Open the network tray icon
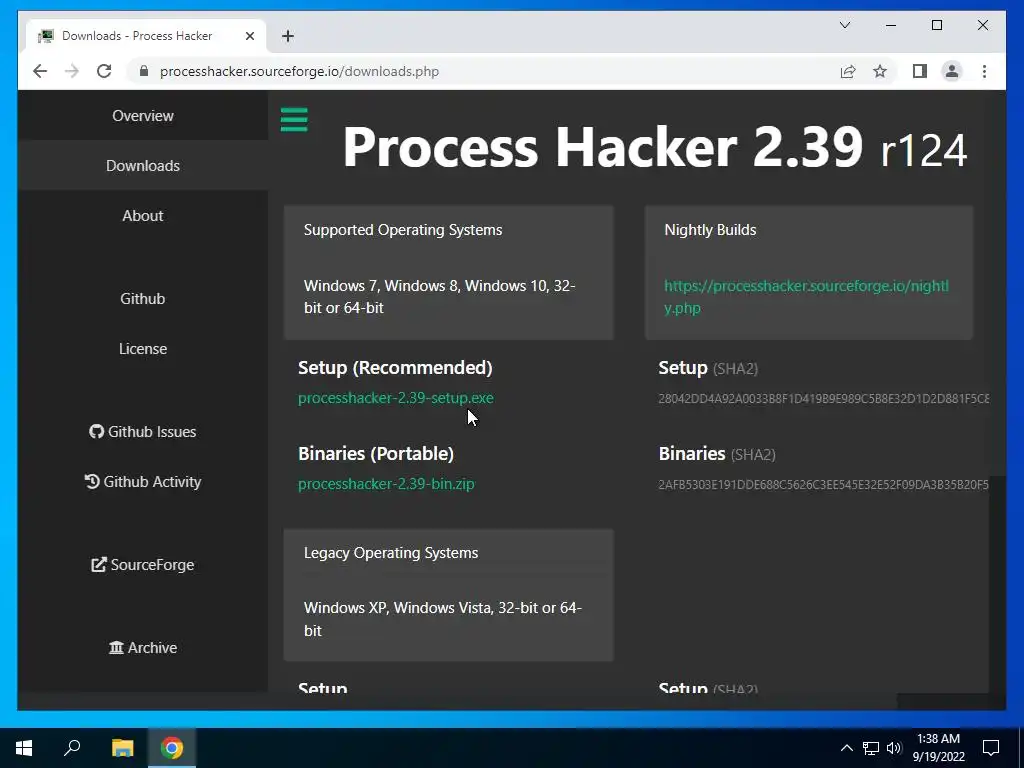The height and width of the screenshot is (768, 1024). (x=871, y=748)
